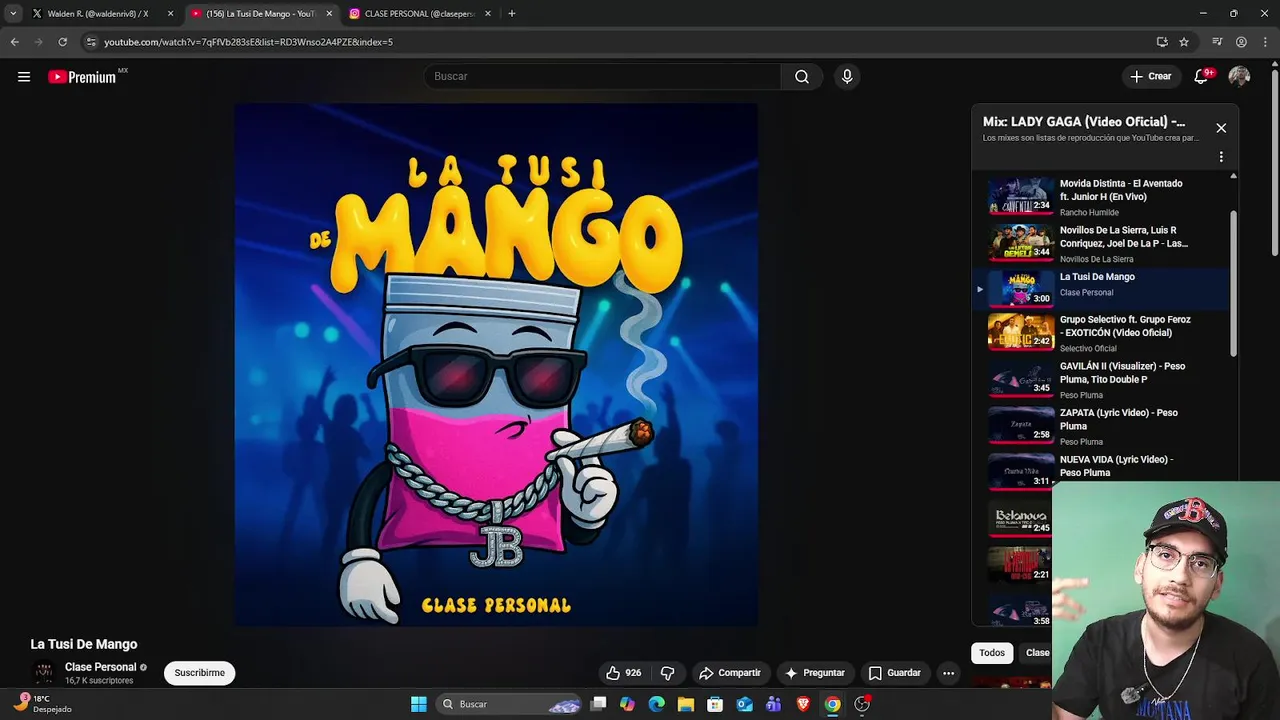Open the tab search dropdown arrow
This screenshot has height=720, width=1280.
pos(13,14)
